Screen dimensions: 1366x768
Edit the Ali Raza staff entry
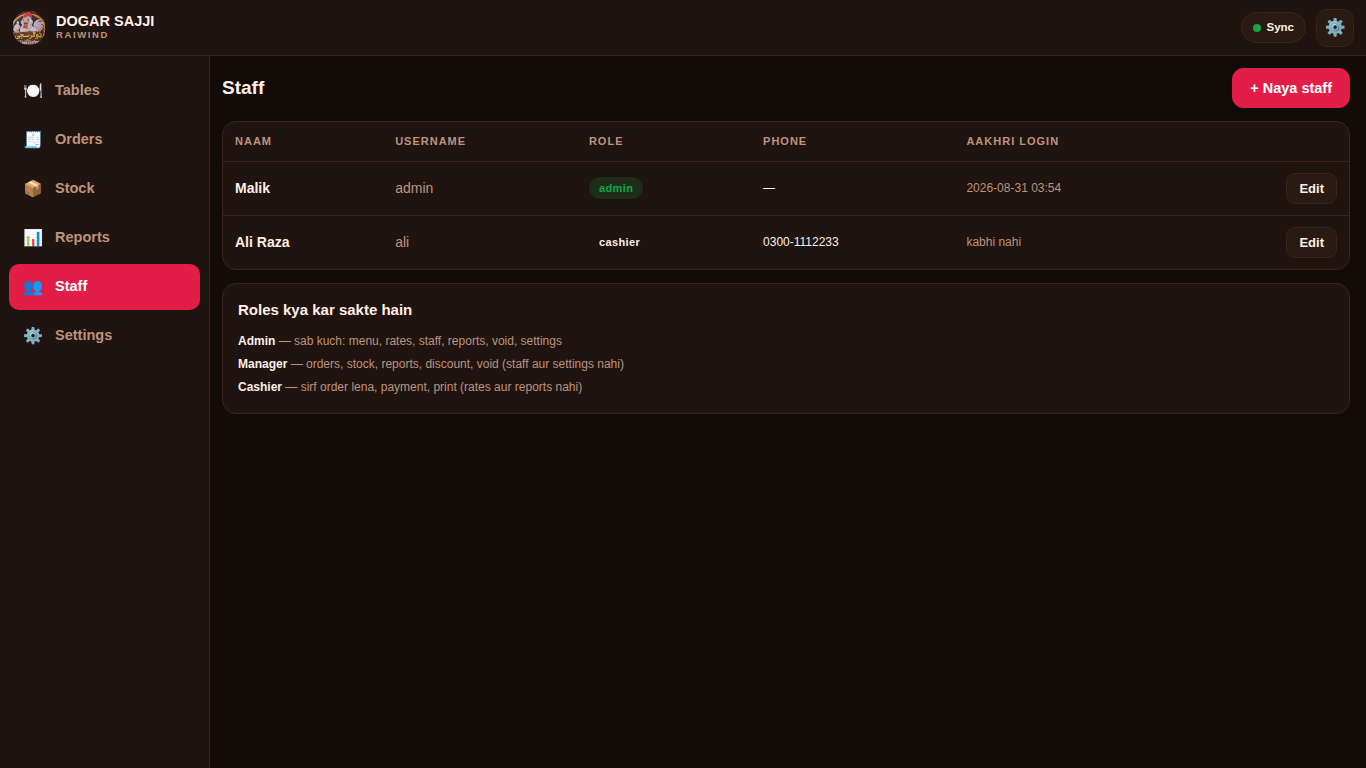[1311, 242]
